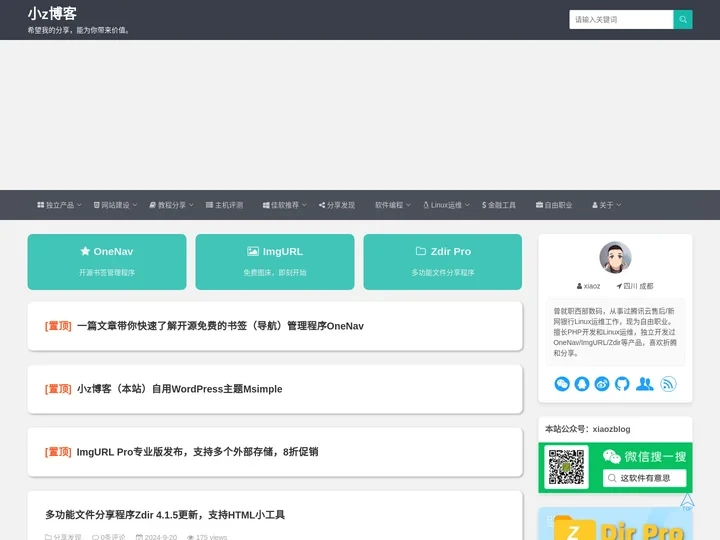The image size is (720, 540).
Task: Open the RSS feed icon
Action: click(668, 384)
